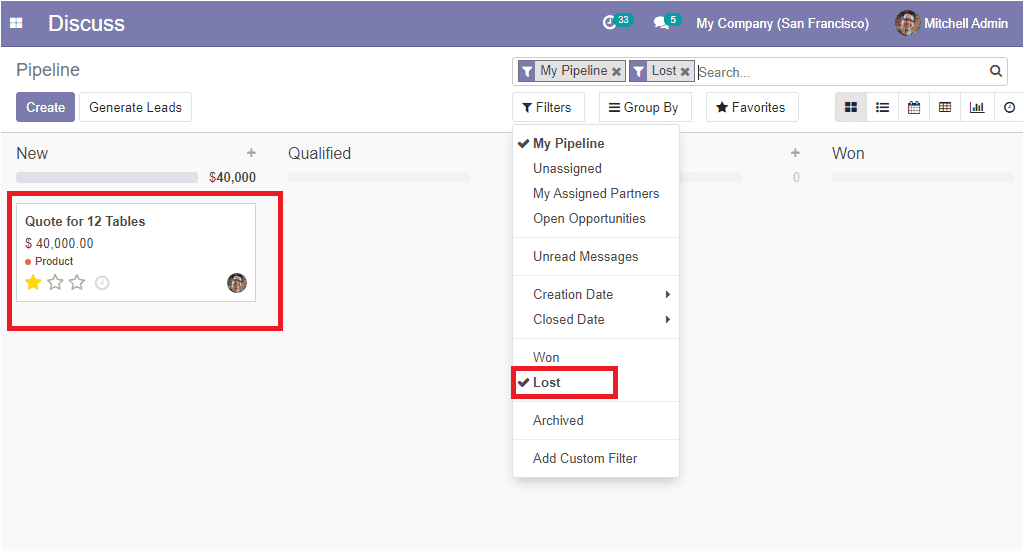Remove the Lost filter facet
The image size is (1024, 552).
point(685,71)
